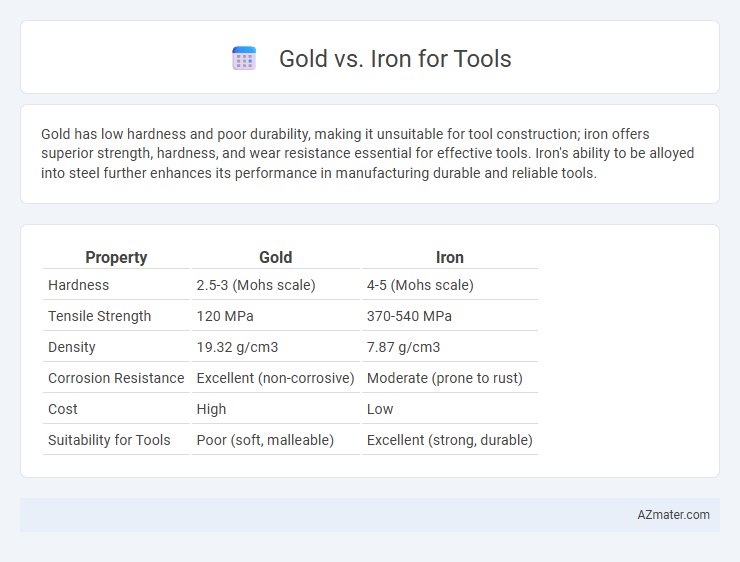Click the 'Corrosion Resistance' row label
This screenshot has height=562, width=740.
tap(116, 378)
